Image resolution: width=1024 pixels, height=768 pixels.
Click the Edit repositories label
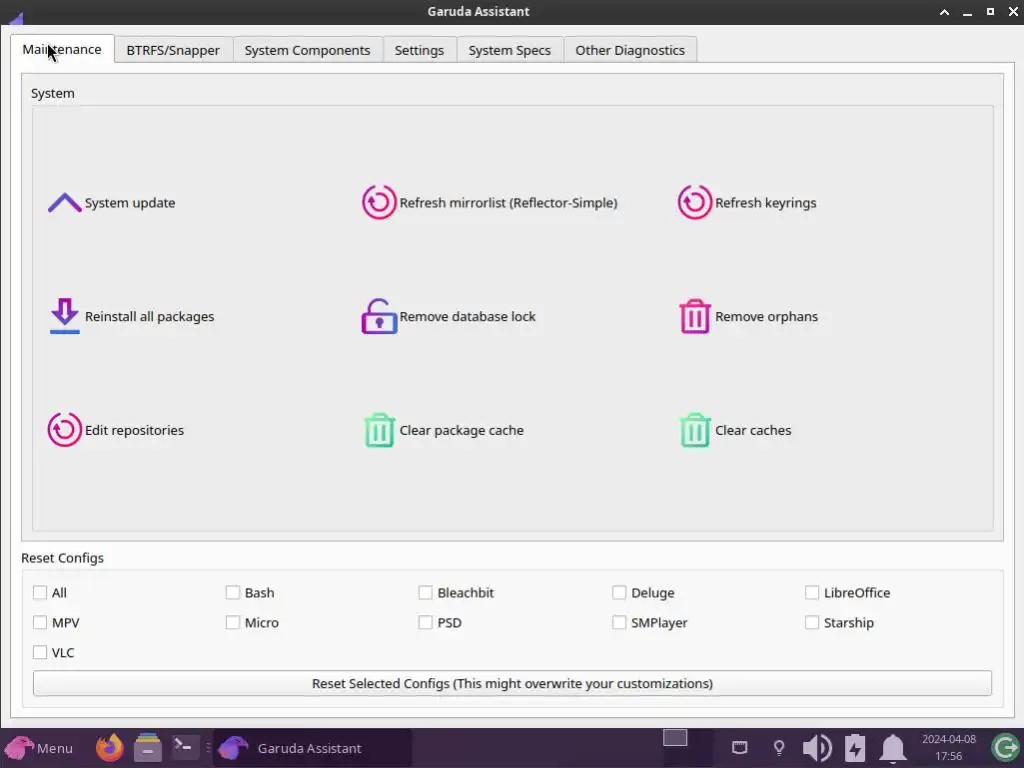(135, 430)
